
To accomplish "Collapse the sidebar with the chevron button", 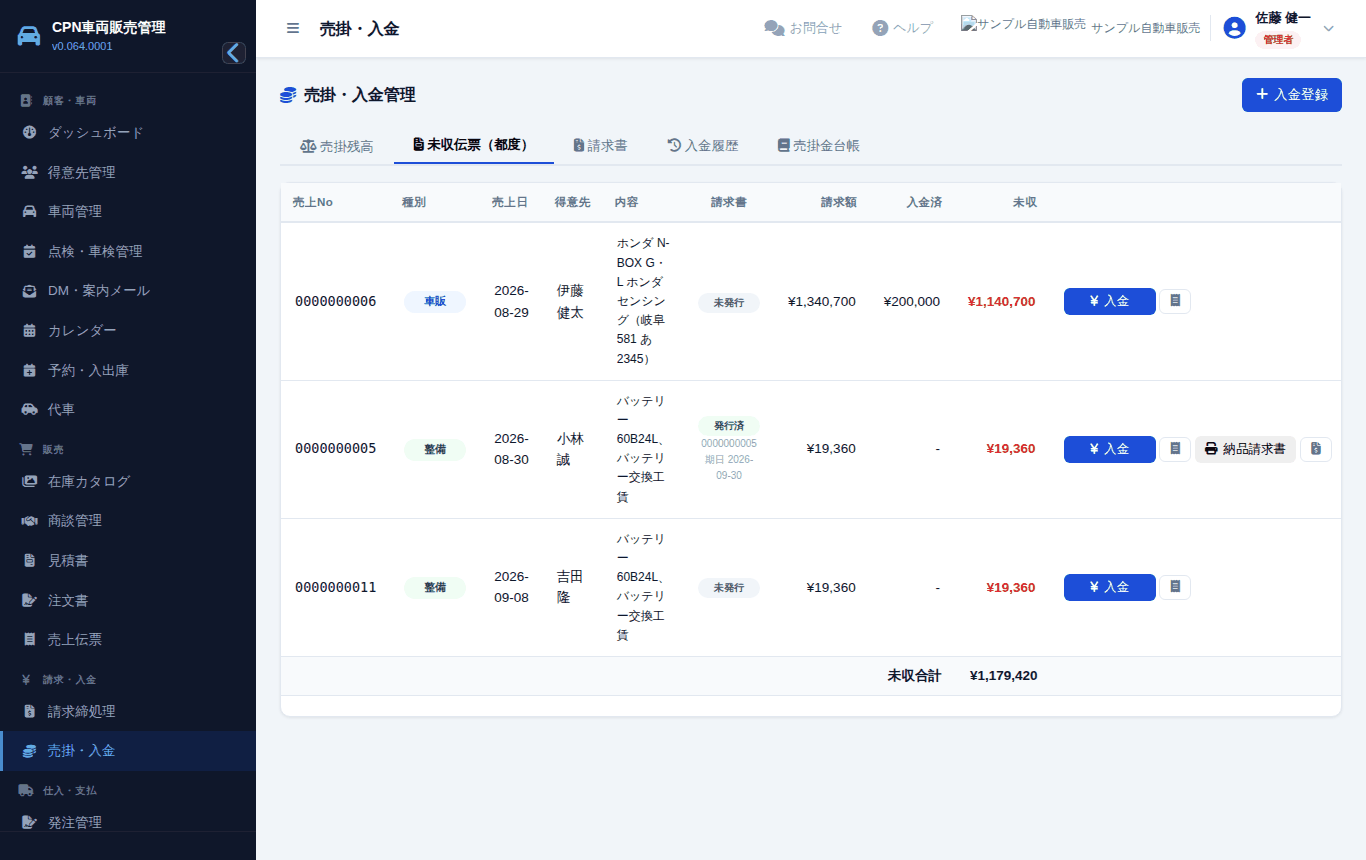I will 234,53.
